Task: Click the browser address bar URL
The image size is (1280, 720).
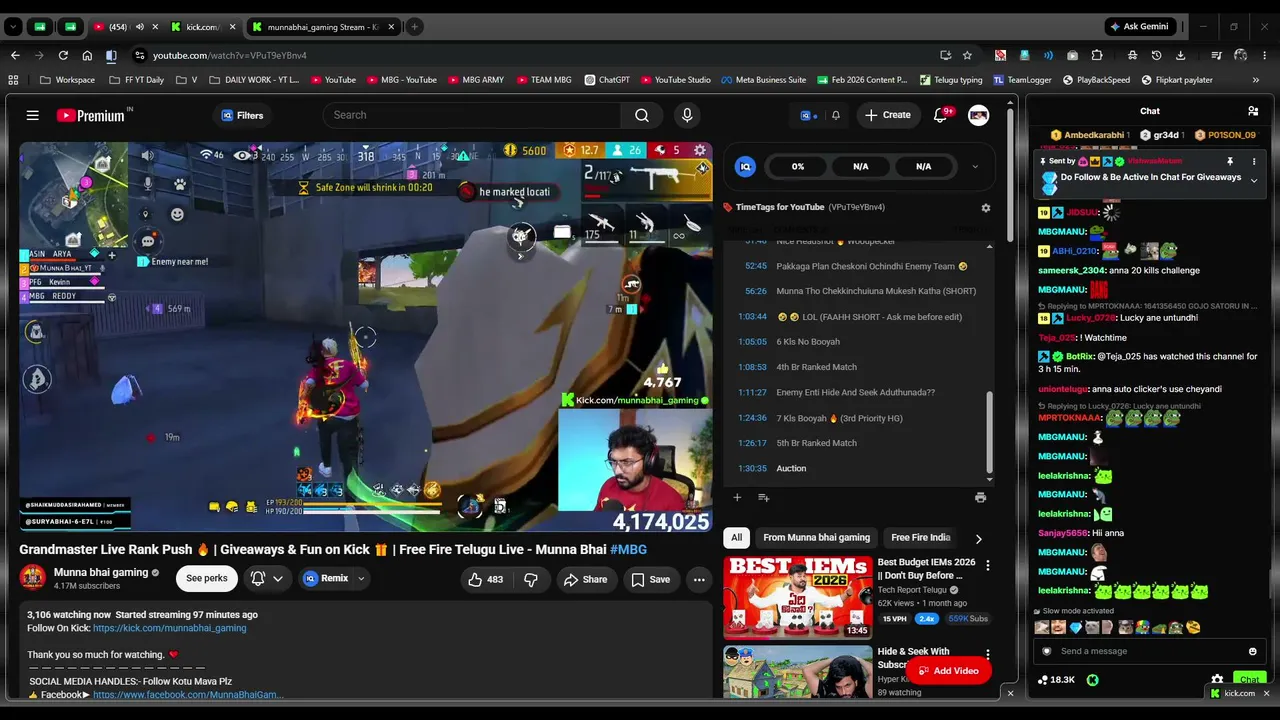Action: [230, 55]
